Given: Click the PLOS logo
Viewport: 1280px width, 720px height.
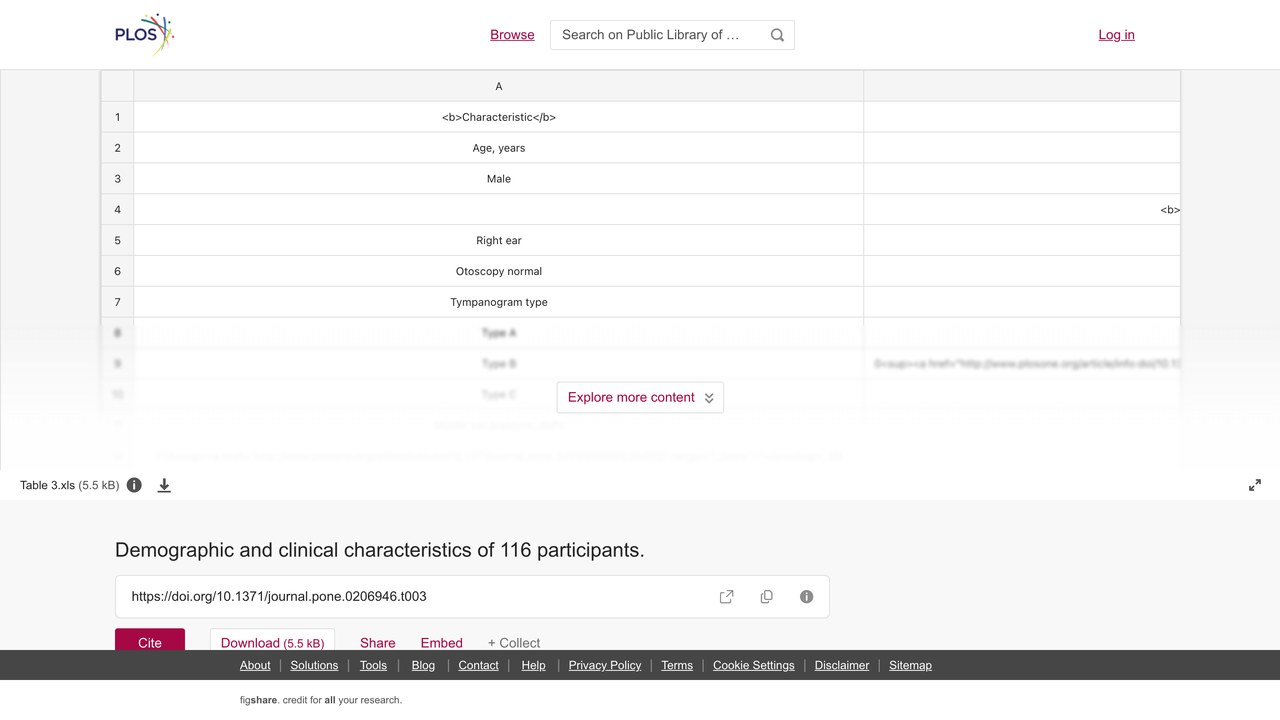Looking at the screenshot, I should tap(145, 34).
